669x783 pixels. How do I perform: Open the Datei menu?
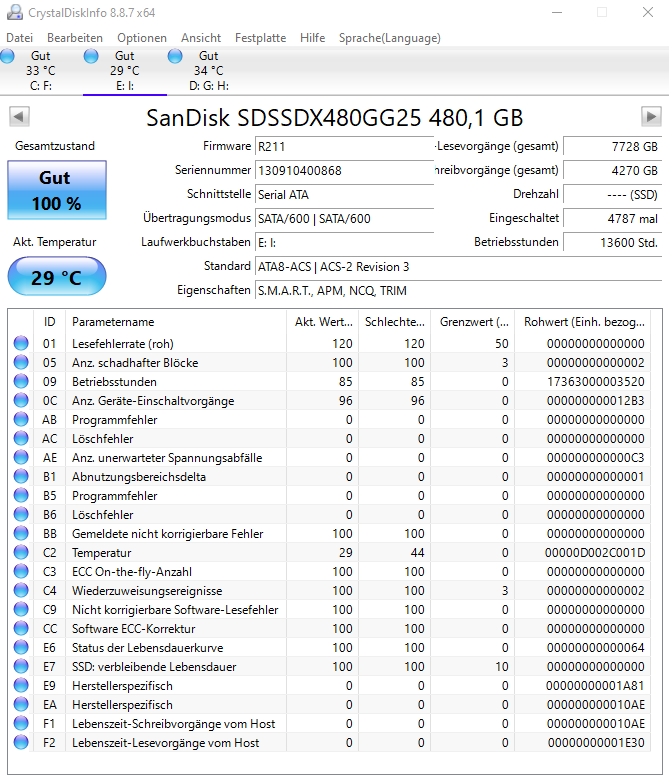pyautogui.click(x=19, y=38)
